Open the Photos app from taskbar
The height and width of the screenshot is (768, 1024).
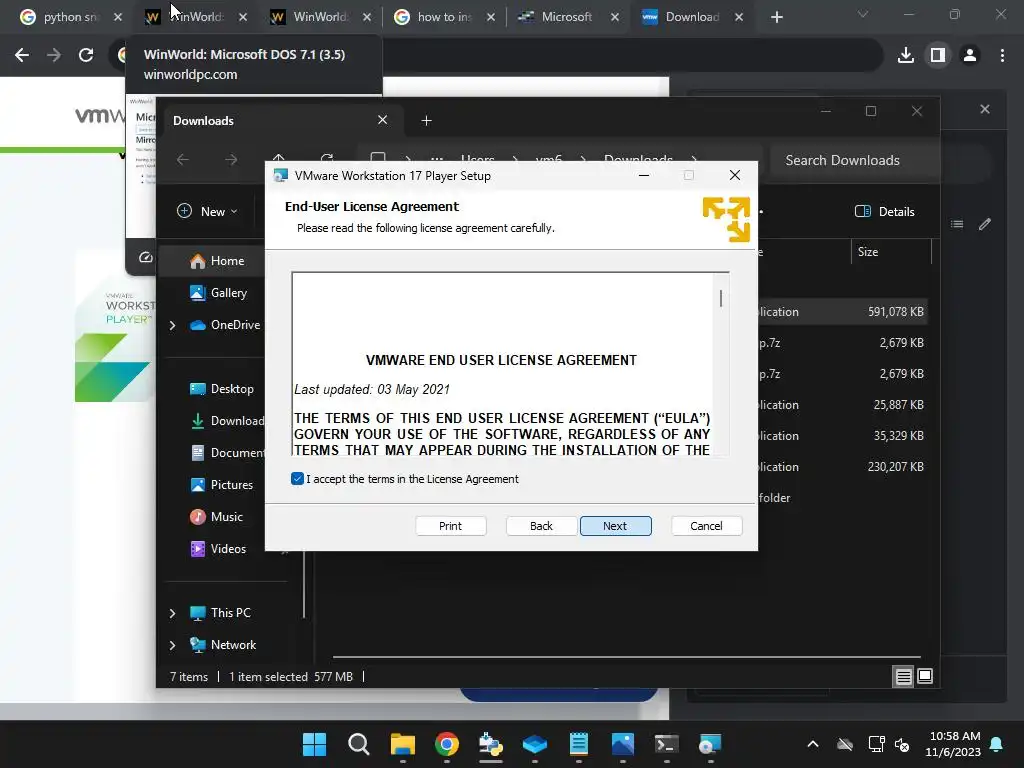coord(622,744)
